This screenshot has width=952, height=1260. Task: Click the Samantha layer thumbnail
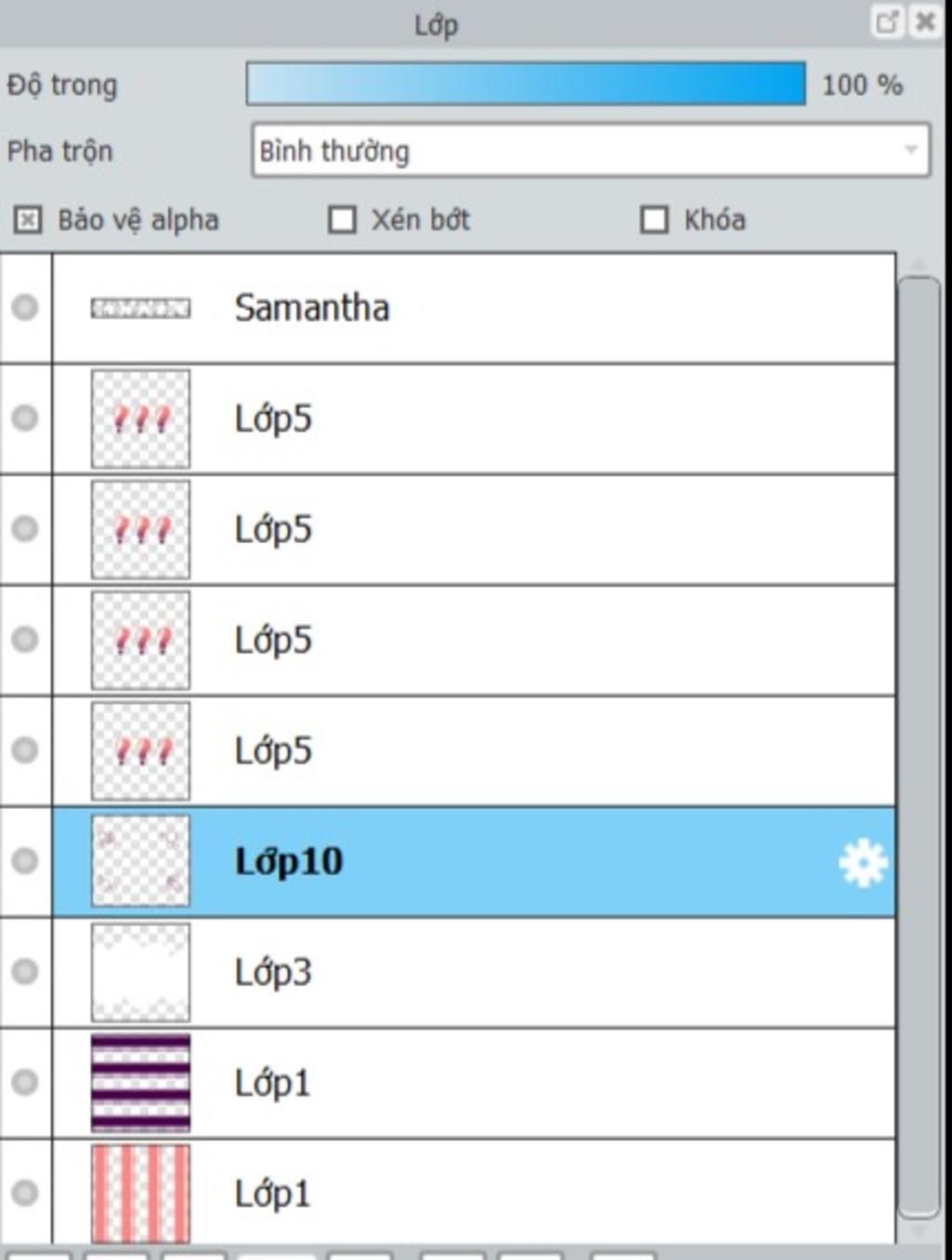coord(140,308)
